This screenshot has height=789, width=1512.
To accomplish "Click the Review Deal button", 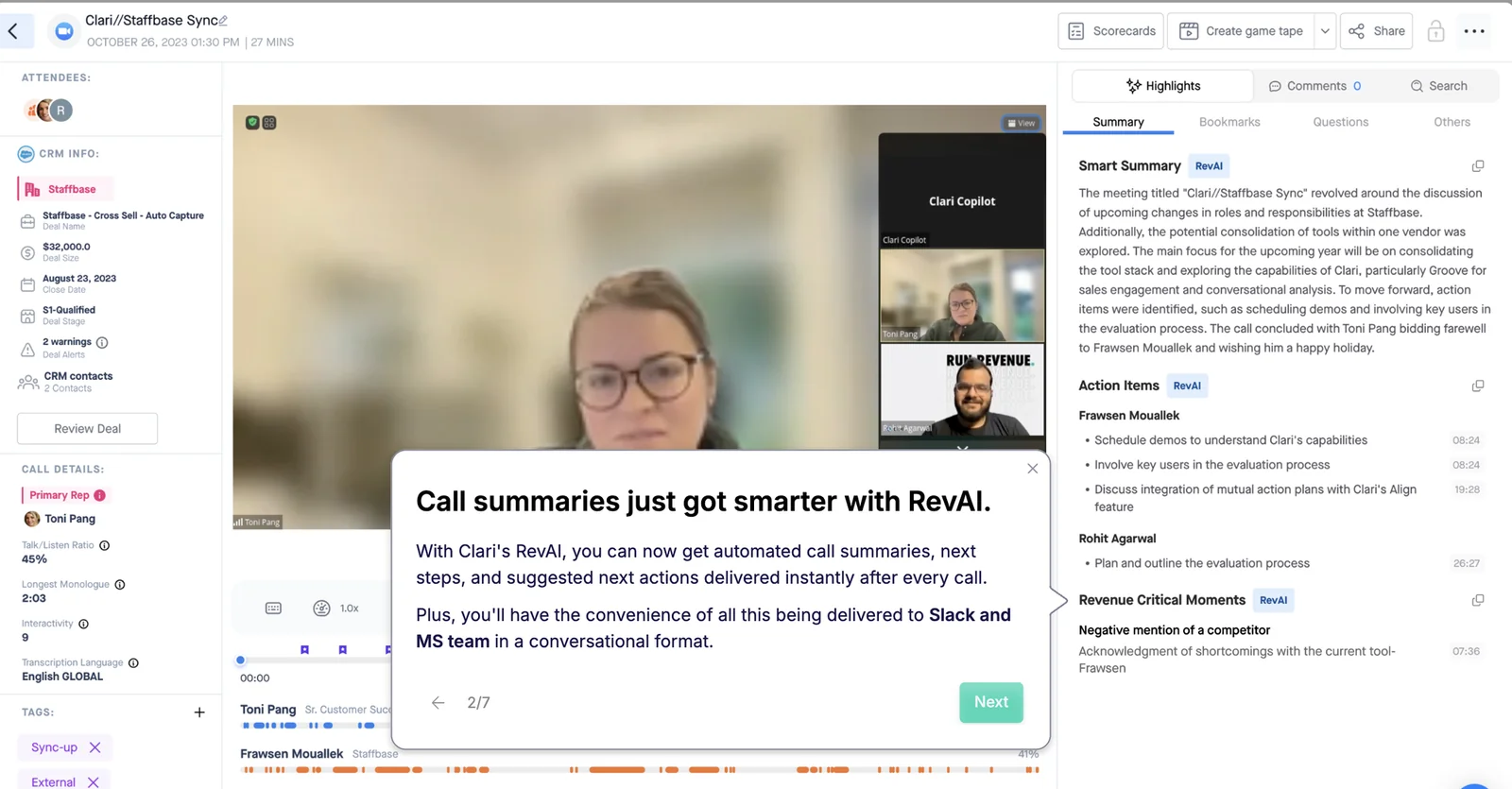I will (87, 429).
